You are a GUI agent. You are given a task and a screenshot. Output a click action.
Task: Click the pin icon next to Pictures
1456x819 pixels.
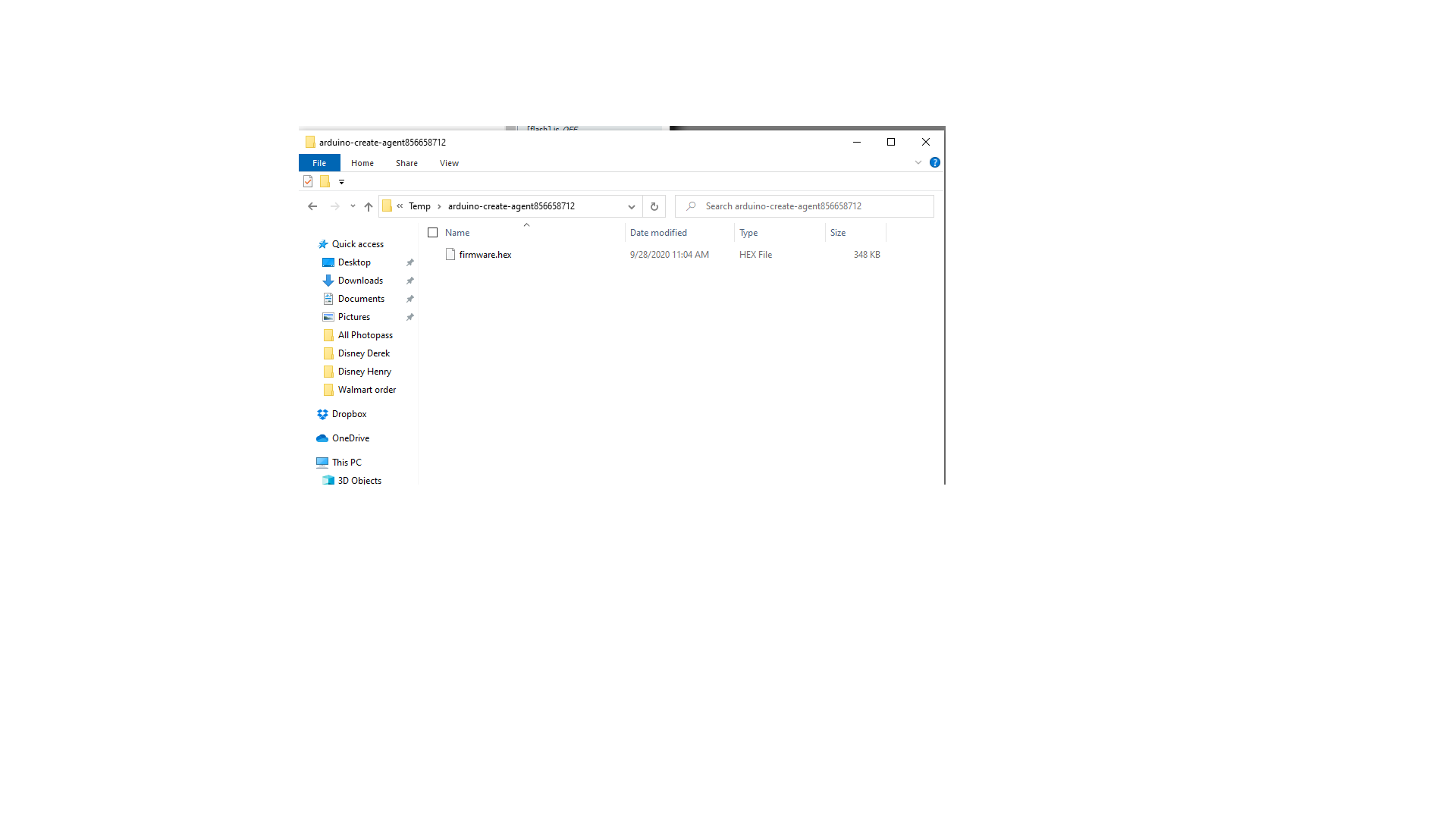(x=410, y=317)
